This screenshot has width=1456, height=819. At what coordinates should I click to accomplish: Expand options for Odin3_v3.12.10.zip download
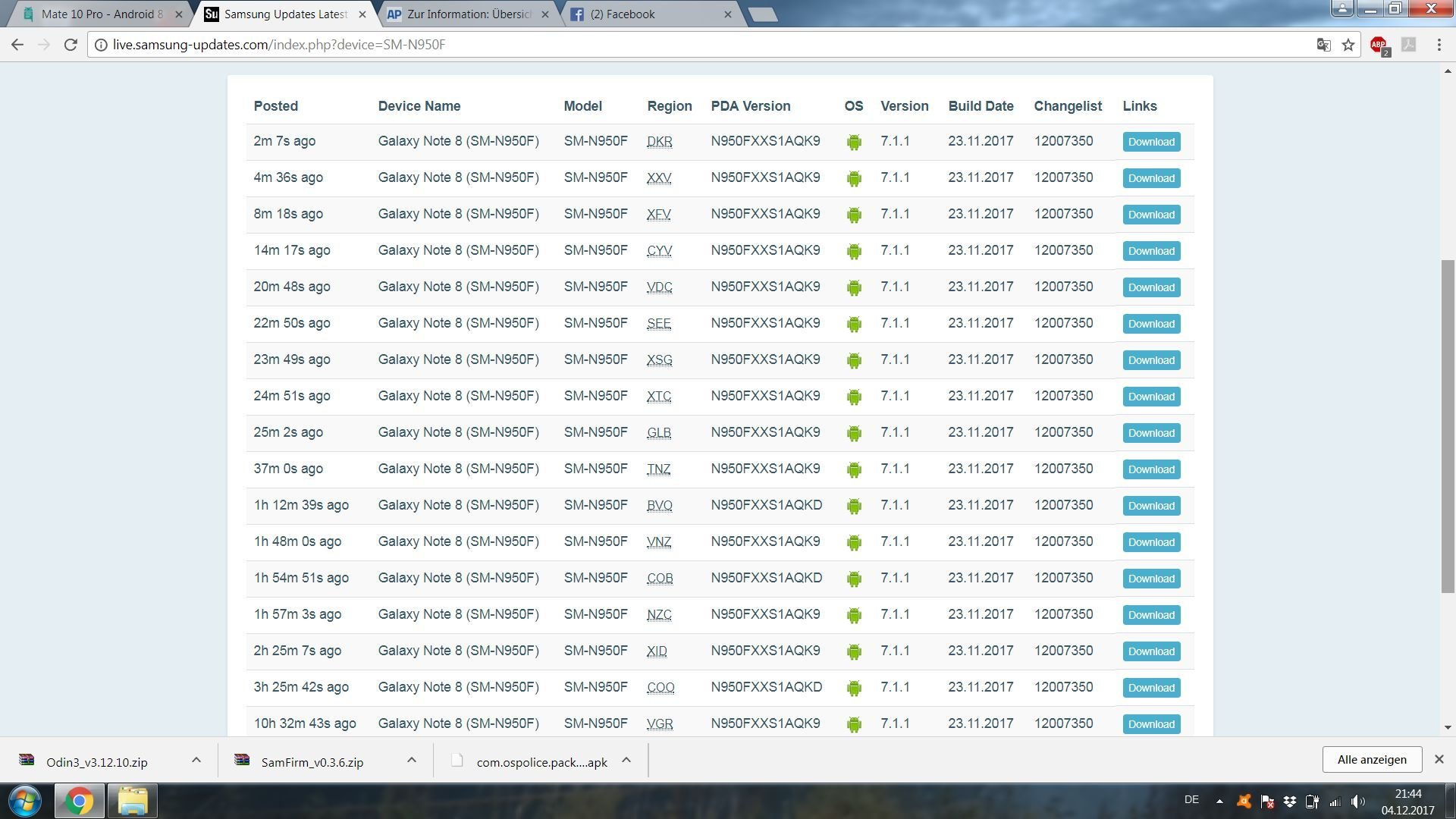196,760
